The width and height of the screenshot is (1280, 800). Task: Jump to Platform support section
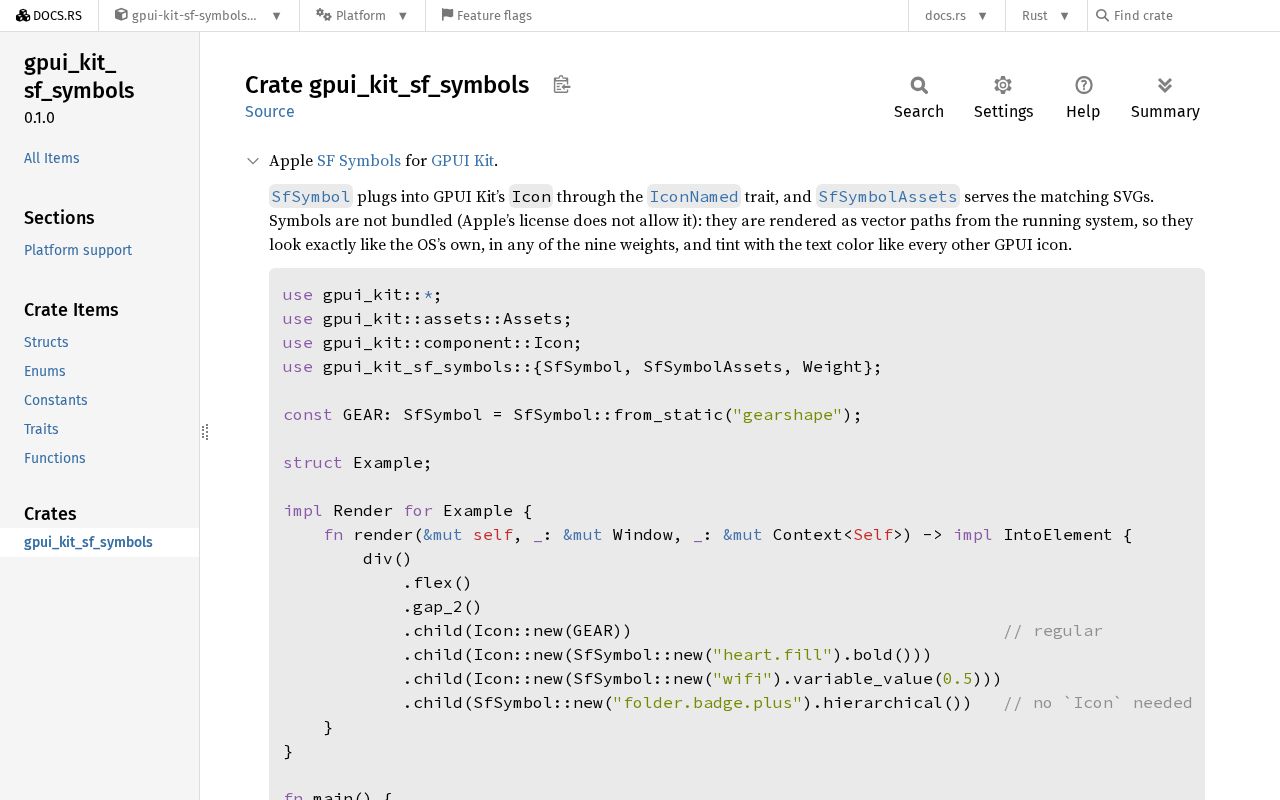[78, 250]
